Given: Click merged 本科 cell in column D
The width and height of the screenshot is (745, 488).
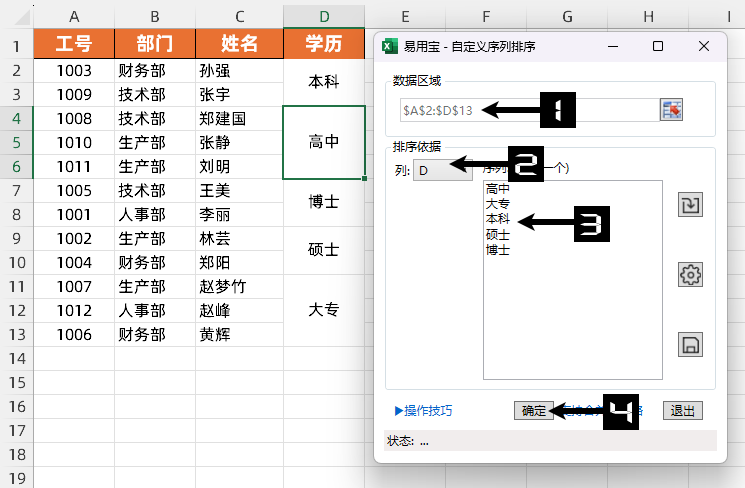Looking at the screenshot, I should point(324,82).
